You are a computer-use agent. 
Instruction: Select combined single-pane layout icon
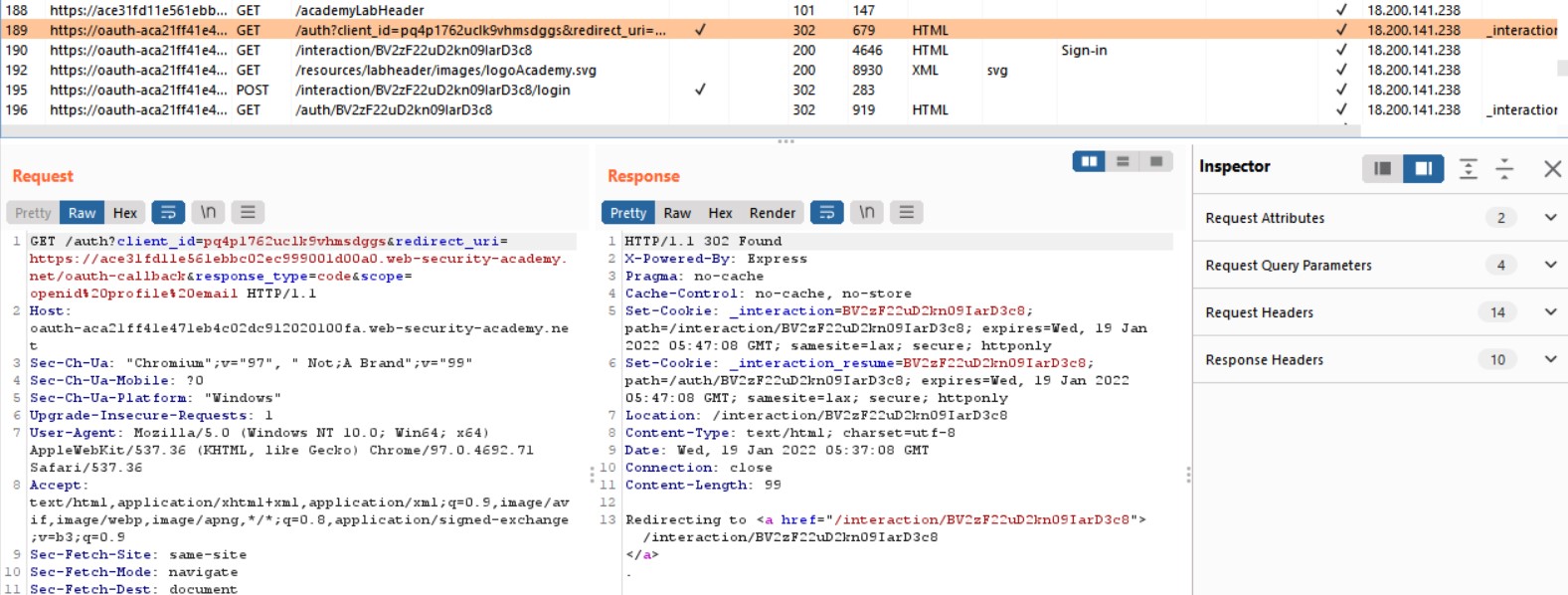pos(1156,161)
